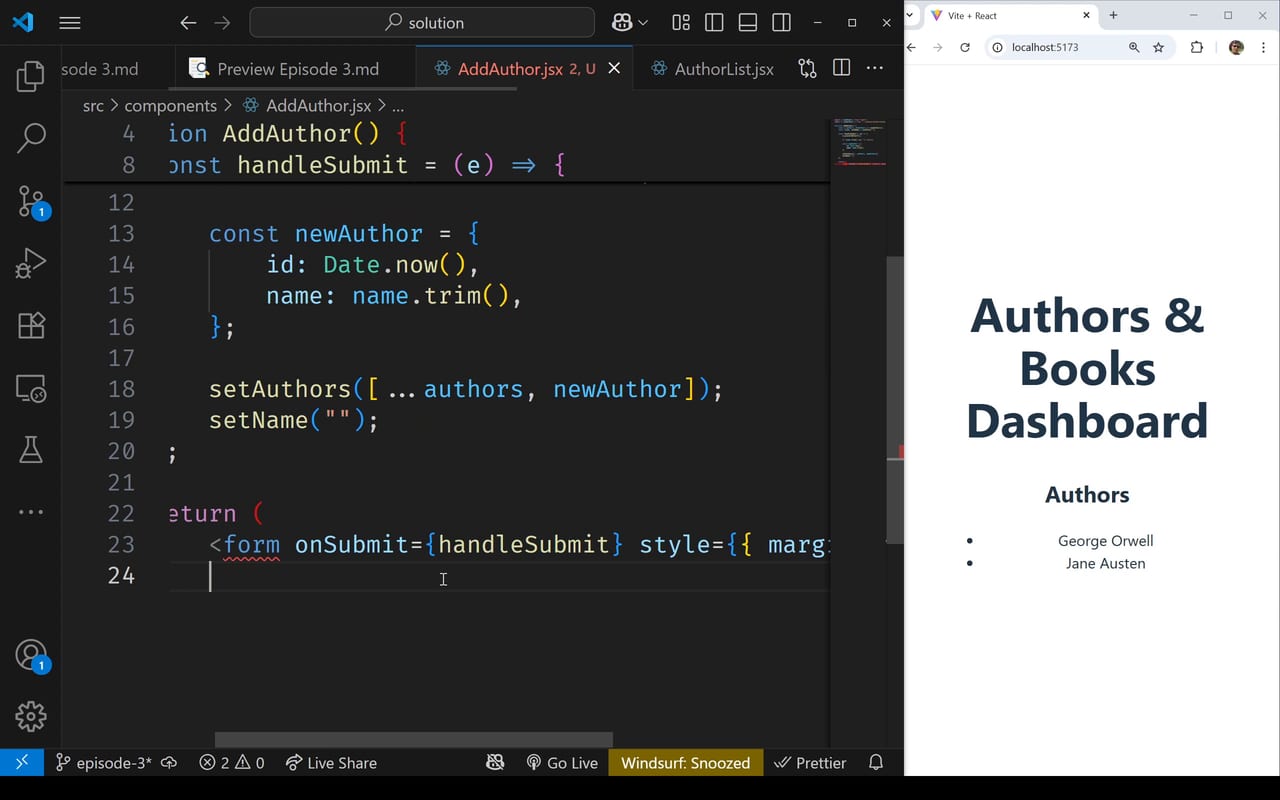Expand additional views ellipsis in the activity bar
Viewport: 1280px width, 800px height.
(x=31, y=512)
